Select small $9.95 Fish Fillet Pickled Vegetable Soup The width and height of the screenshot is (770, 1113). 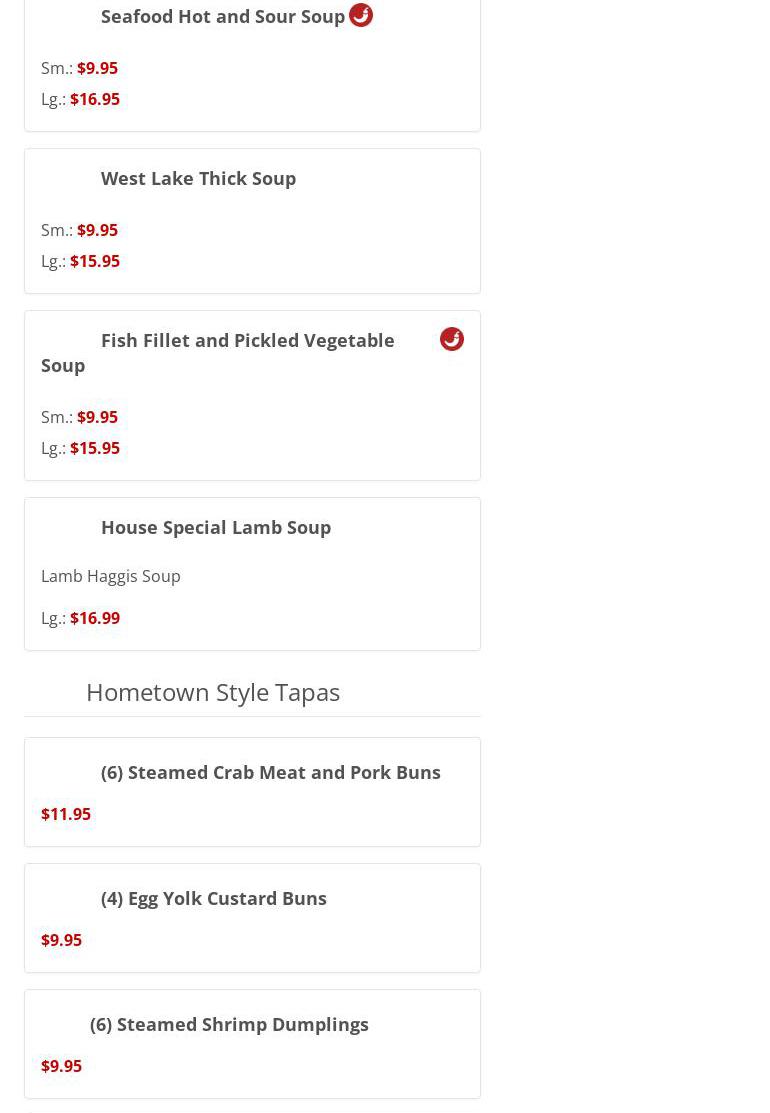click(97, 417)
